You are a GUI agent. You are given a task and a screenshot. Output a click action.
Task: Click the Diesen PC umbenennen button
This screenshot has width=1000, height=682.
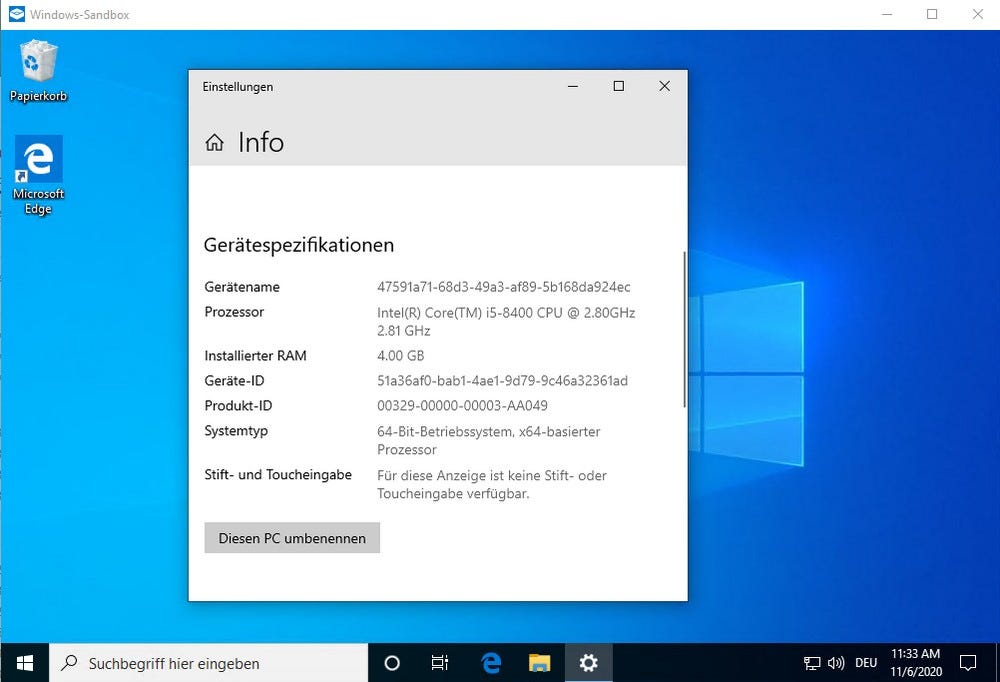point(292,538)
